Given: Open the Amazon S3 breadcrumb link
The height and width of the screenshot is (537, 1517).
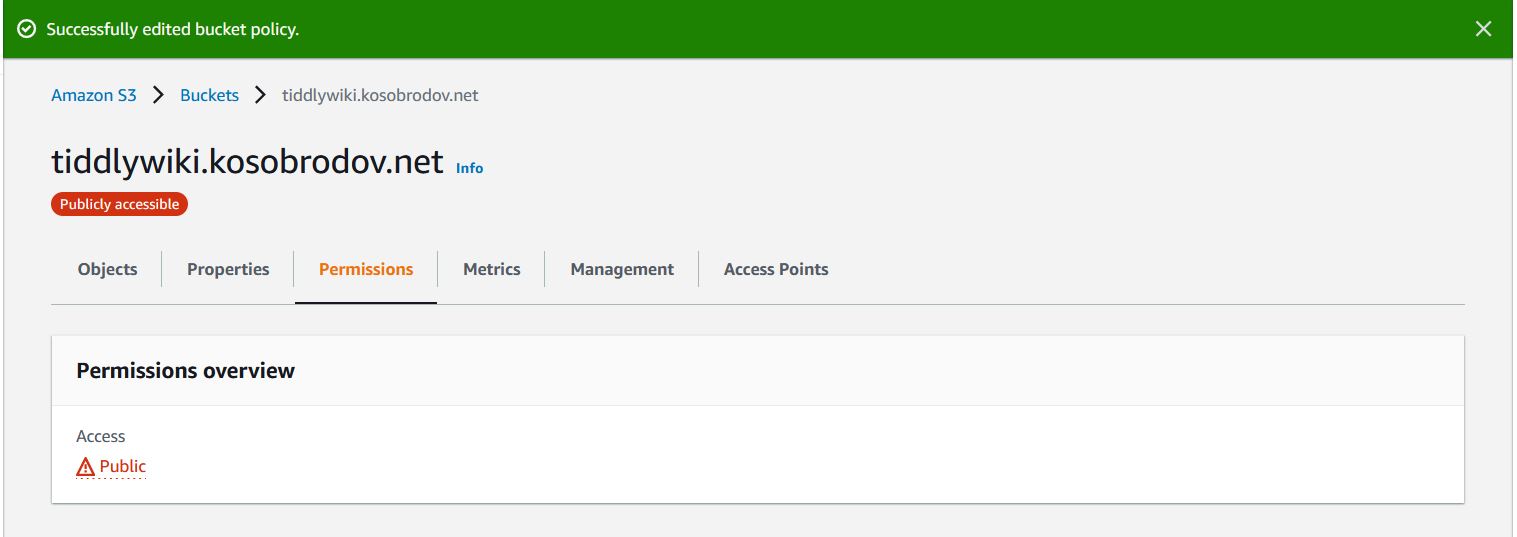Looking at the screenshot, I should [x=94, y=95].
